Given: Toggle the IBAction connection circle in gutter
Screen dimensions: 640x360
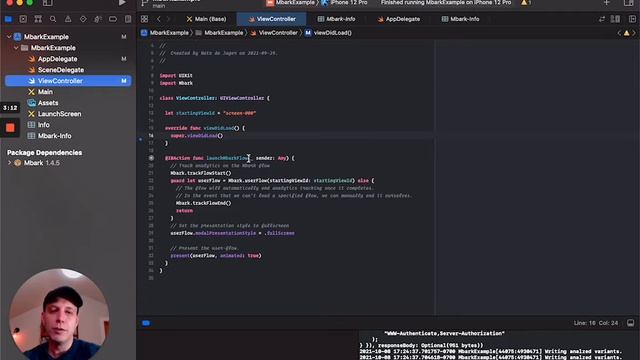Looking at the screenshot, I should (151, 158).
